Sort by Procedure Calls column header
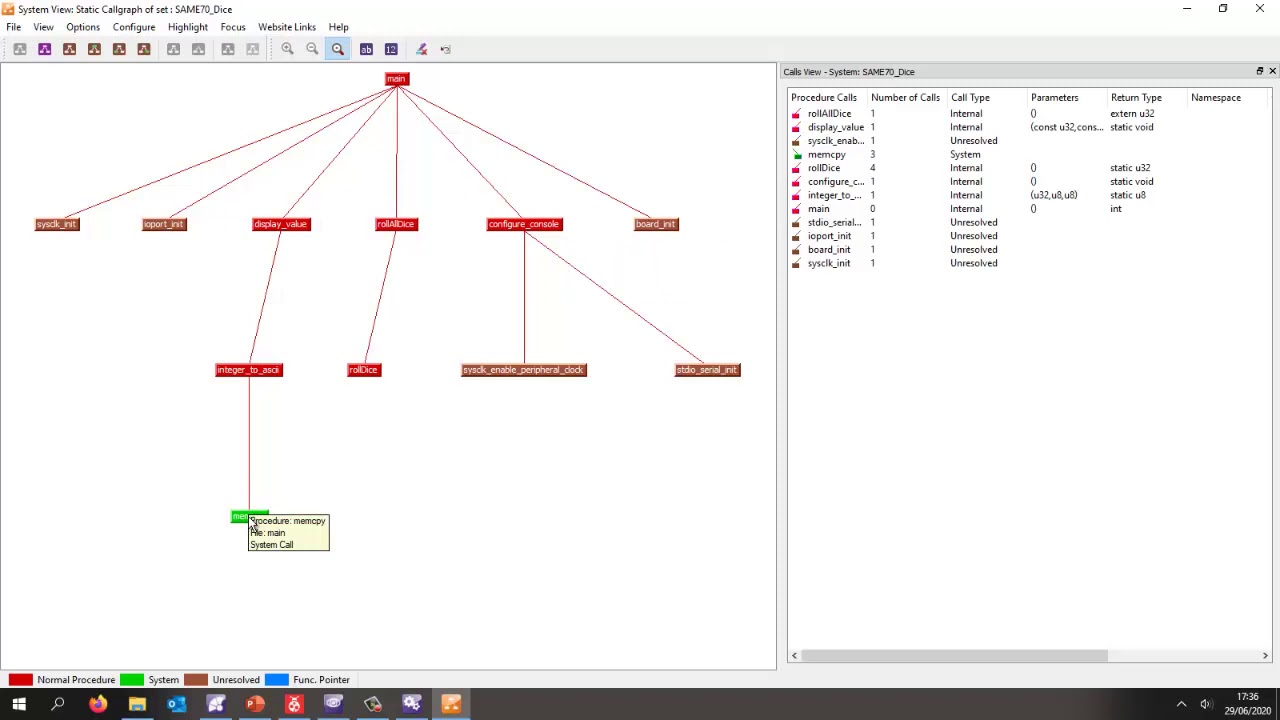Image resolution: width=1280 pixels, height=720 pixels. click(x=824, y=98)
